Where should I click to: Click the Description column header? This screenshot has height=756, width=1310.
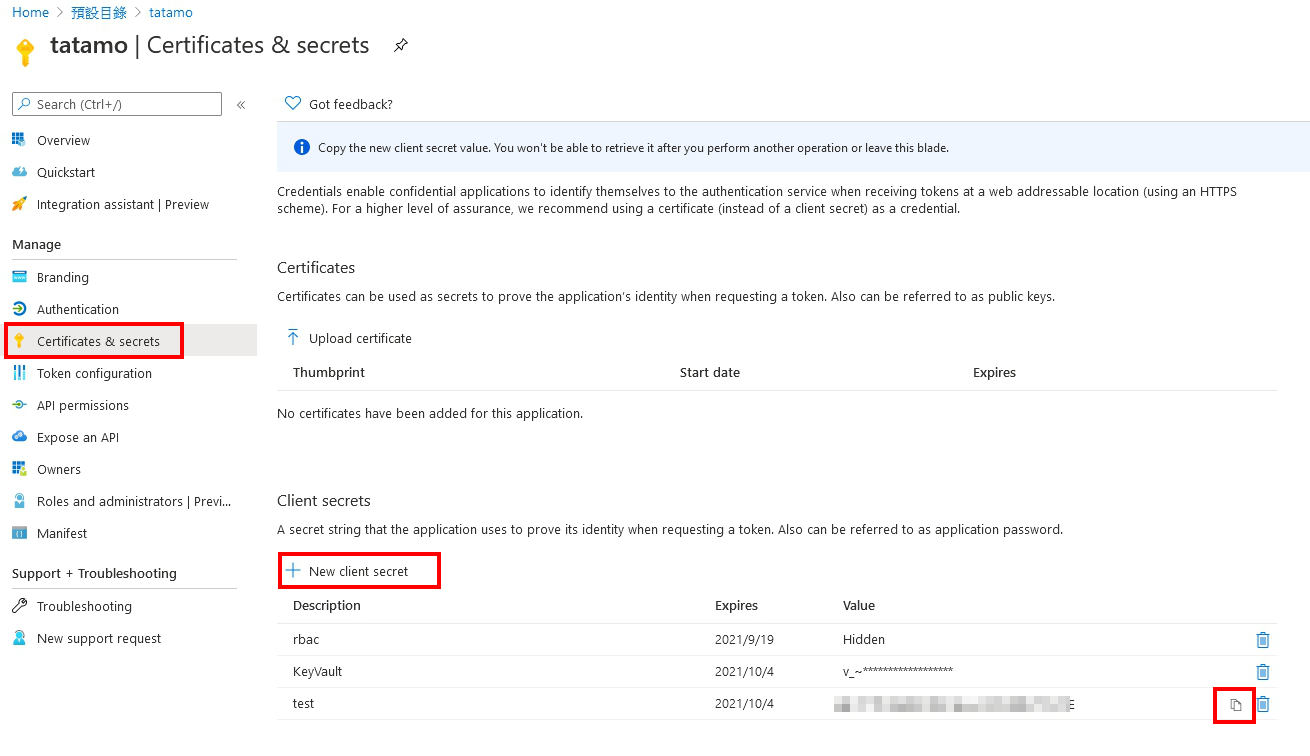(x=327, y=605)
